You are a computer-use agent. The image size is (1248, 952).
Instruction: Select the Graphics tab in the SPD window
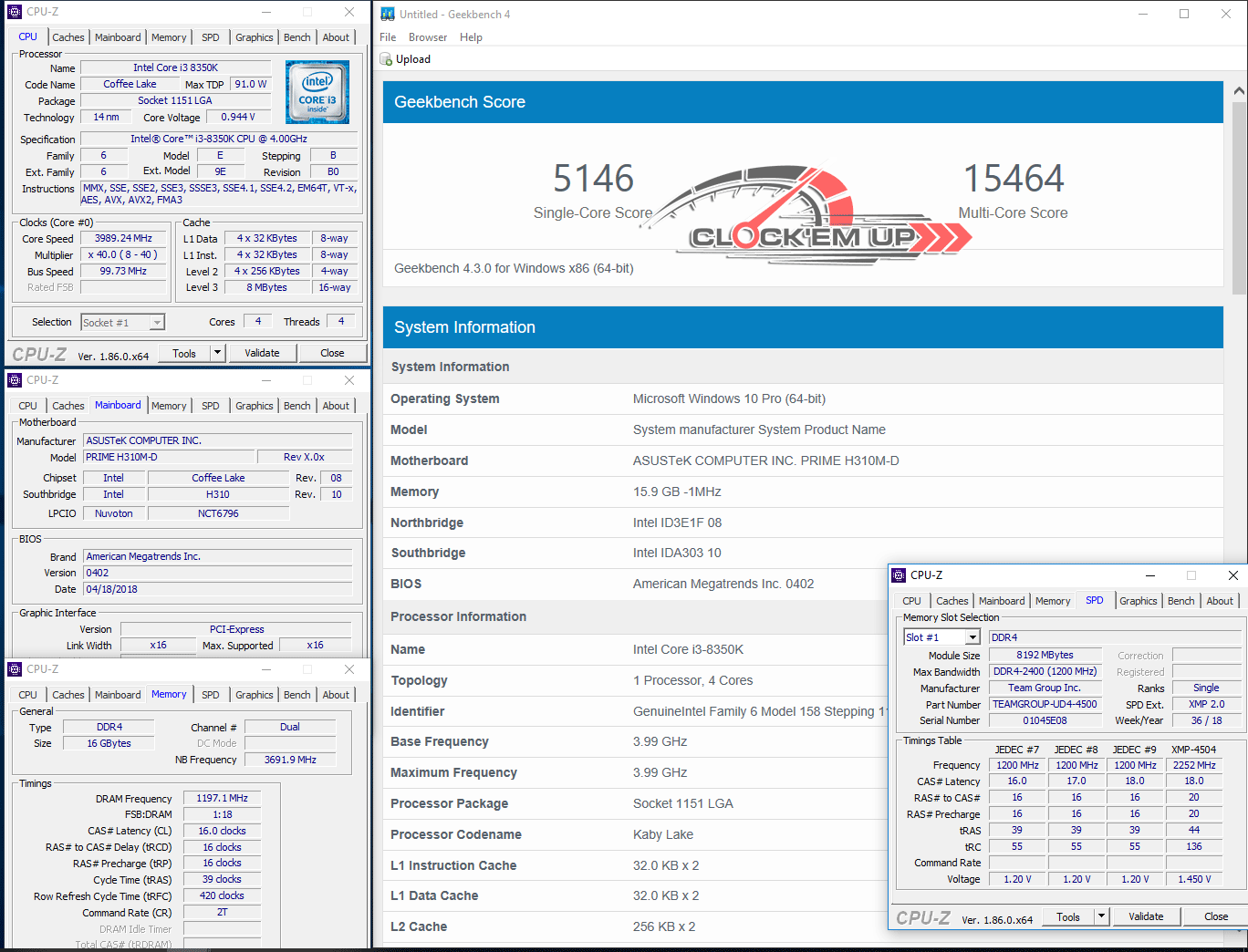point(1138,601)
